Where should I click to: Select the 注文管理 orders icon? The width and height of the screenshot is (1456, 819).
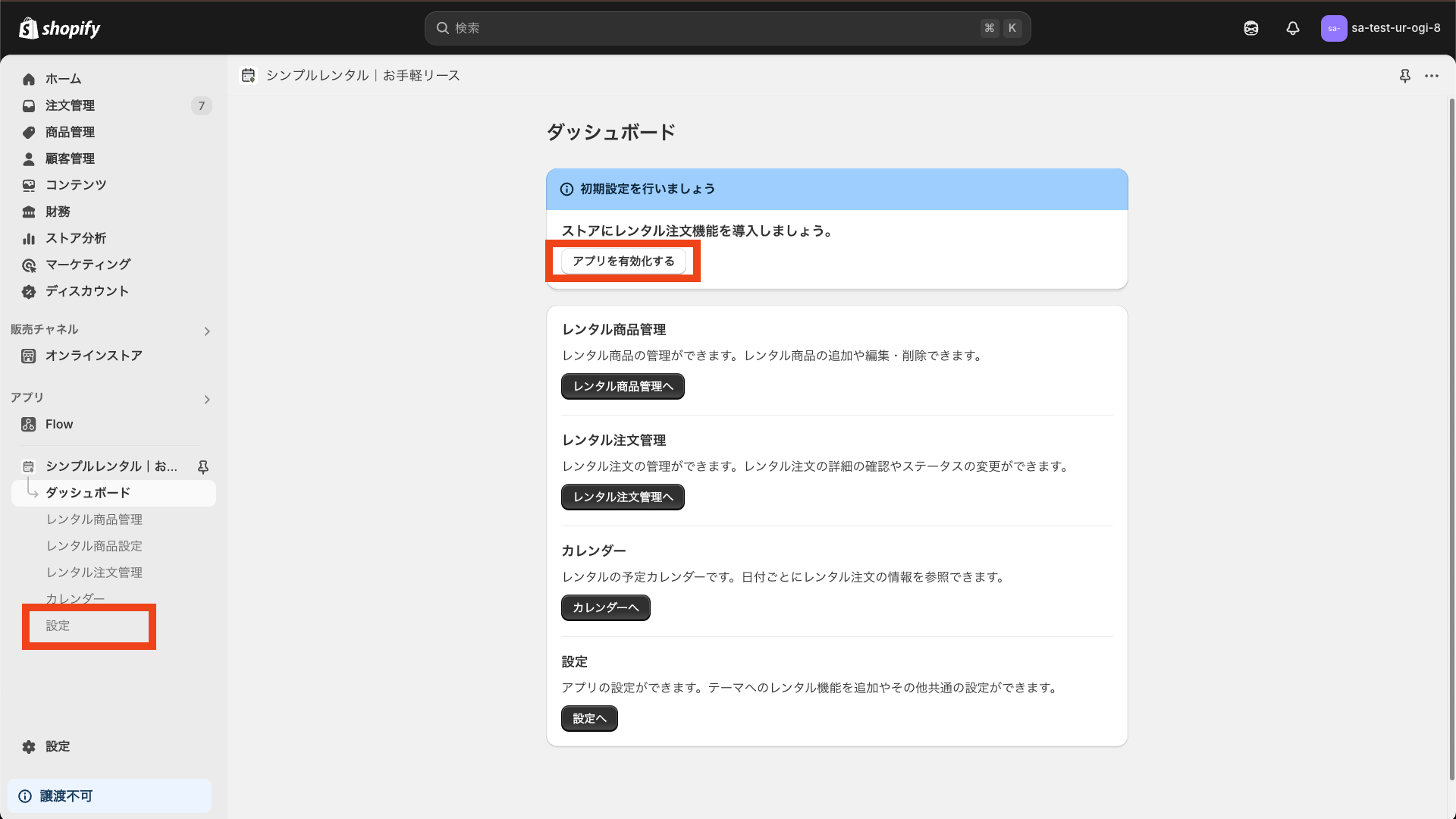28,105
